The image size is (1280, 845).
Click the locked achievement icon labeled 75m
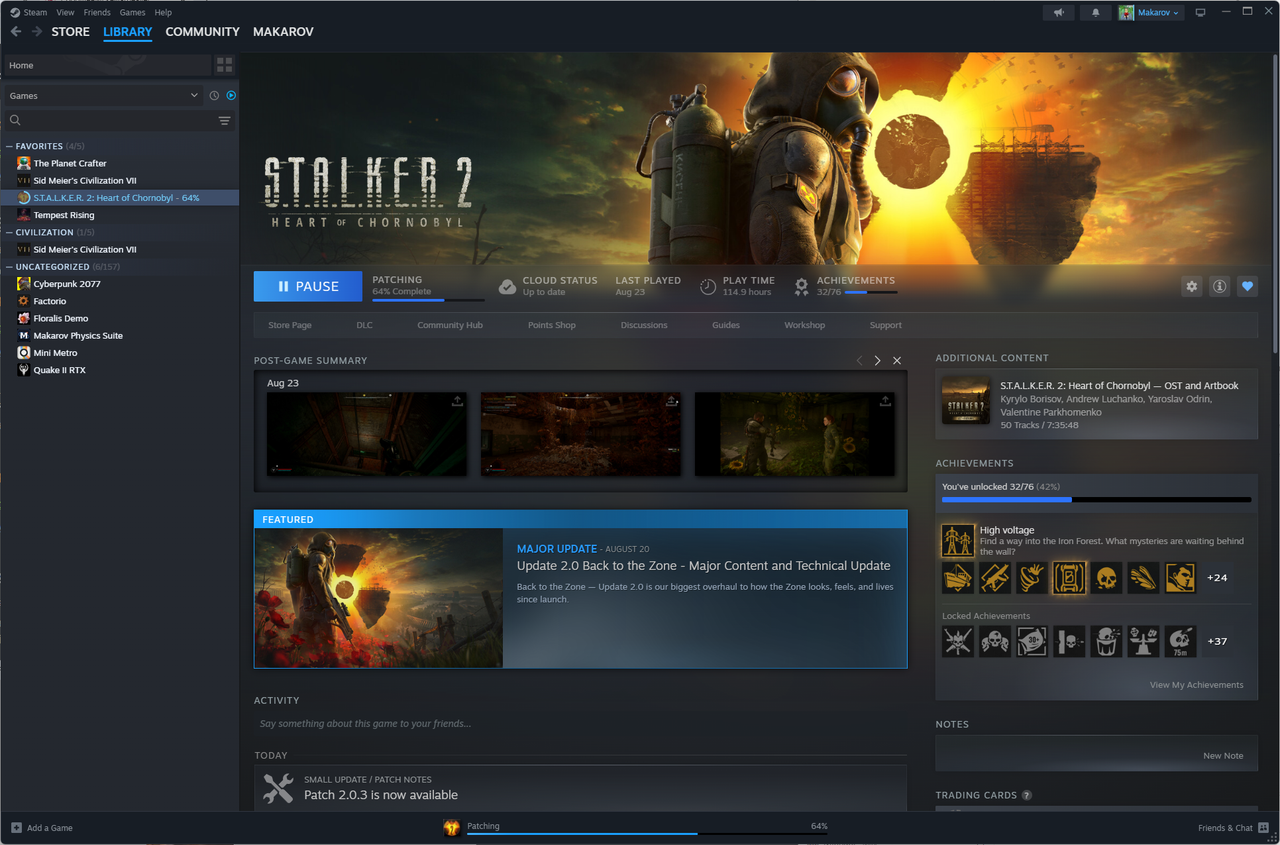pyautogui.click(x=1180, y=641)
